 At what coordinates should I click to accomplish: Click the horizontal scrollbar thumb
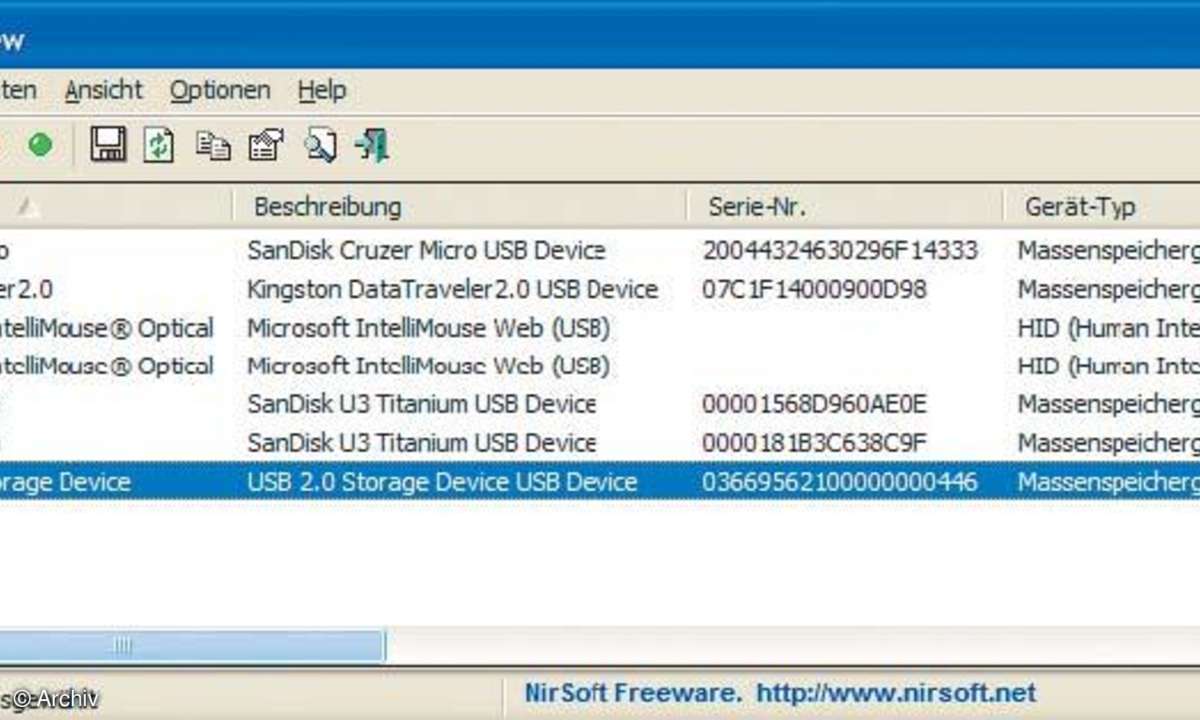(192, 646)
